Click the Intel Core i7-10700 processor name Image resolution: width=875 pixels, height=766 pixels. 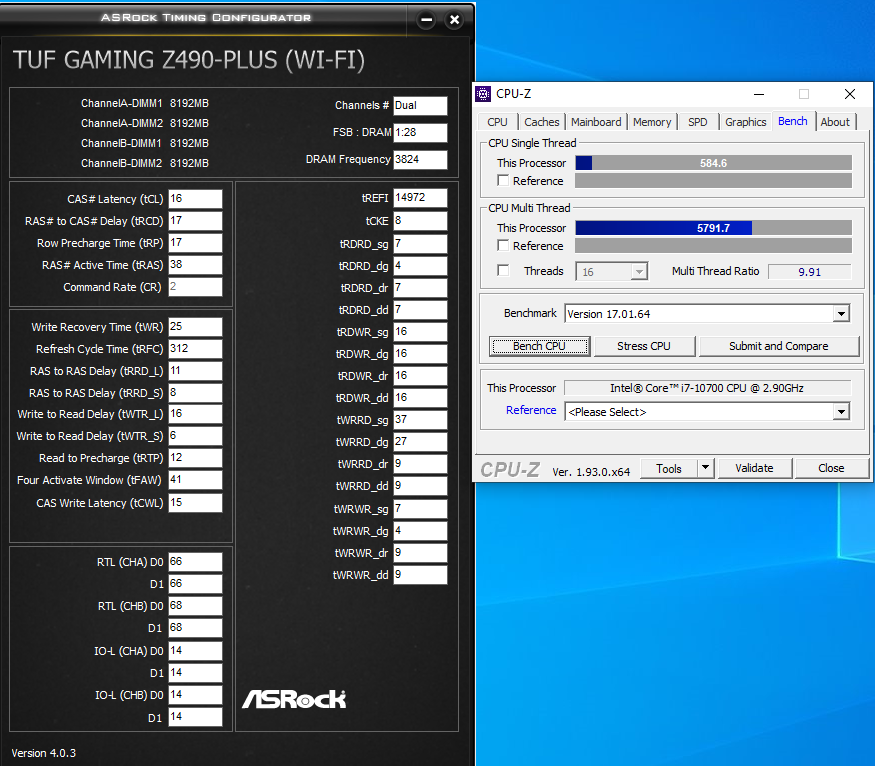coord(707,388)
